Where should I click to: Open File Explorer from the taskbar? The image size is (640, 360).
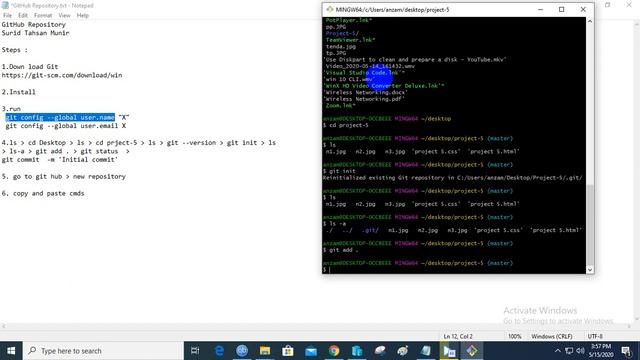coord(265,351)
